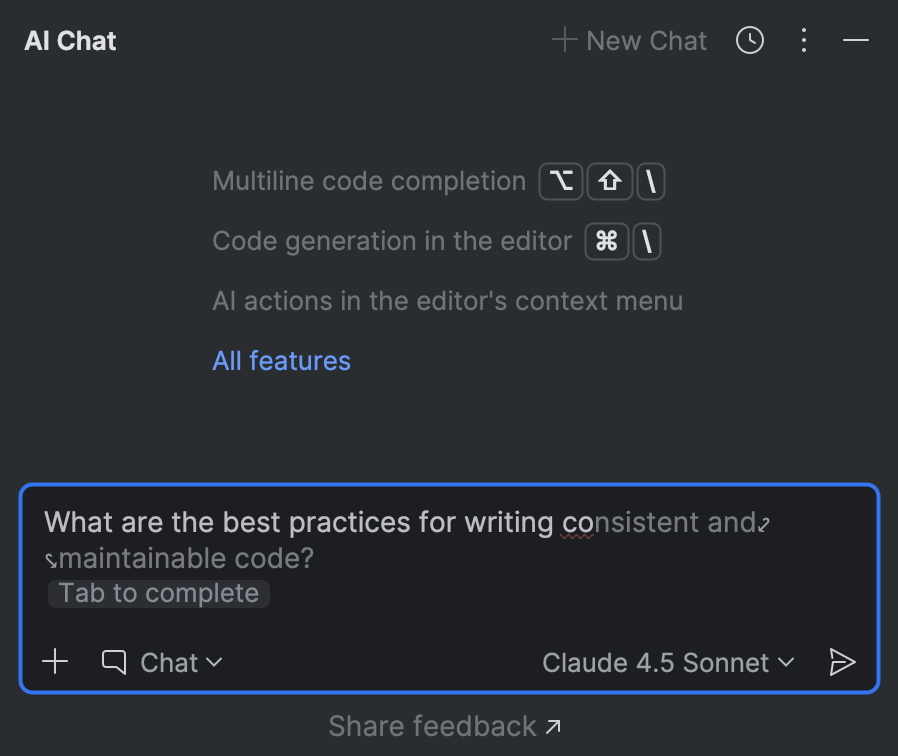
Task: Click the Option key shortcut badge
Action: pos(561,181)
